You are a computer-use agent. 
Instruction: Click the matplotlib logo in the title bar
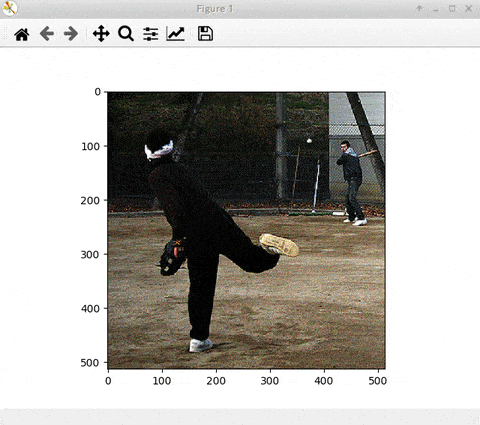point(9,9)
